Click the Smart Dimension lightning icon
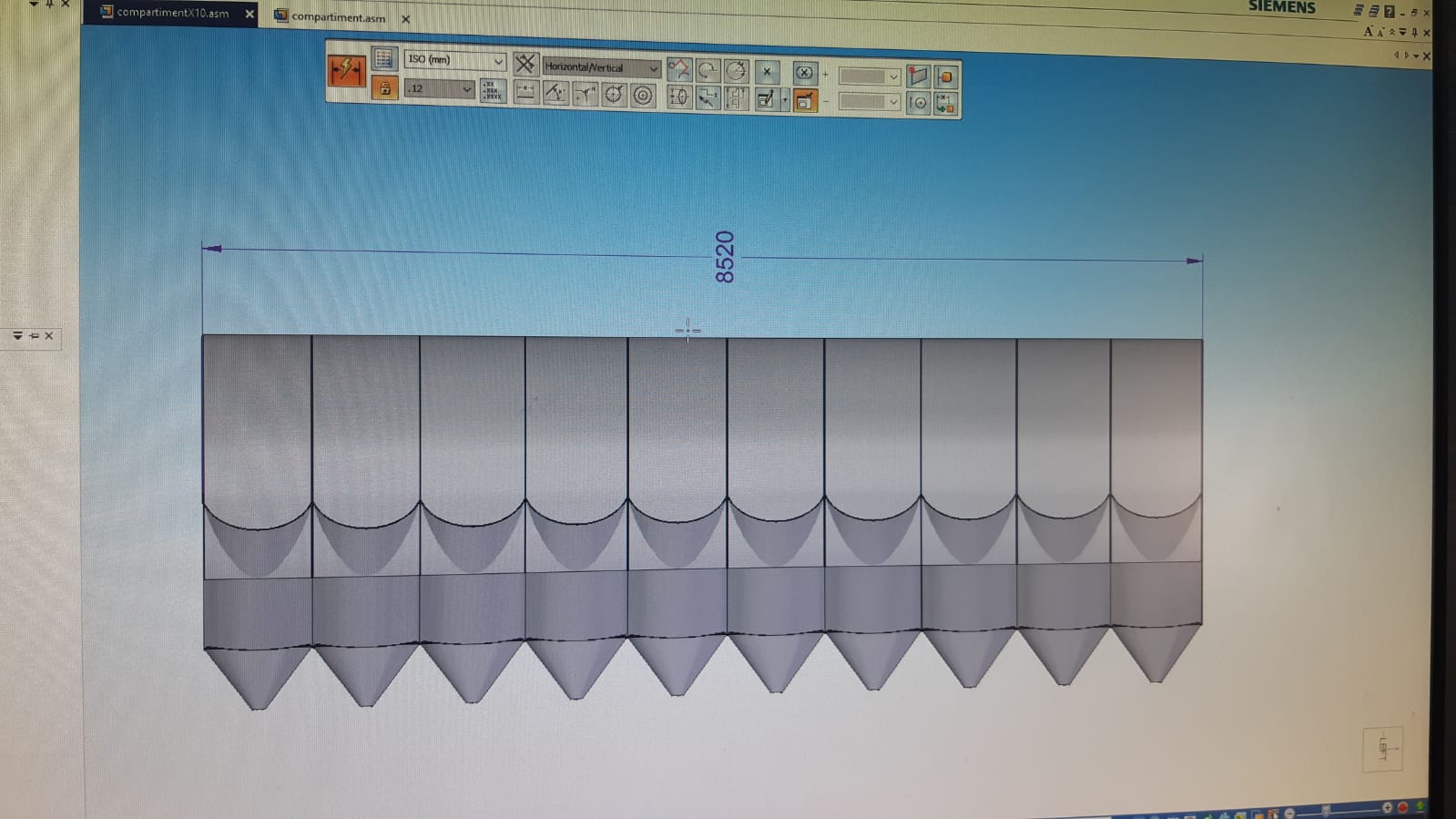Image resolution: width=1456 pixels, height=819 pixels. pos(346,70)
